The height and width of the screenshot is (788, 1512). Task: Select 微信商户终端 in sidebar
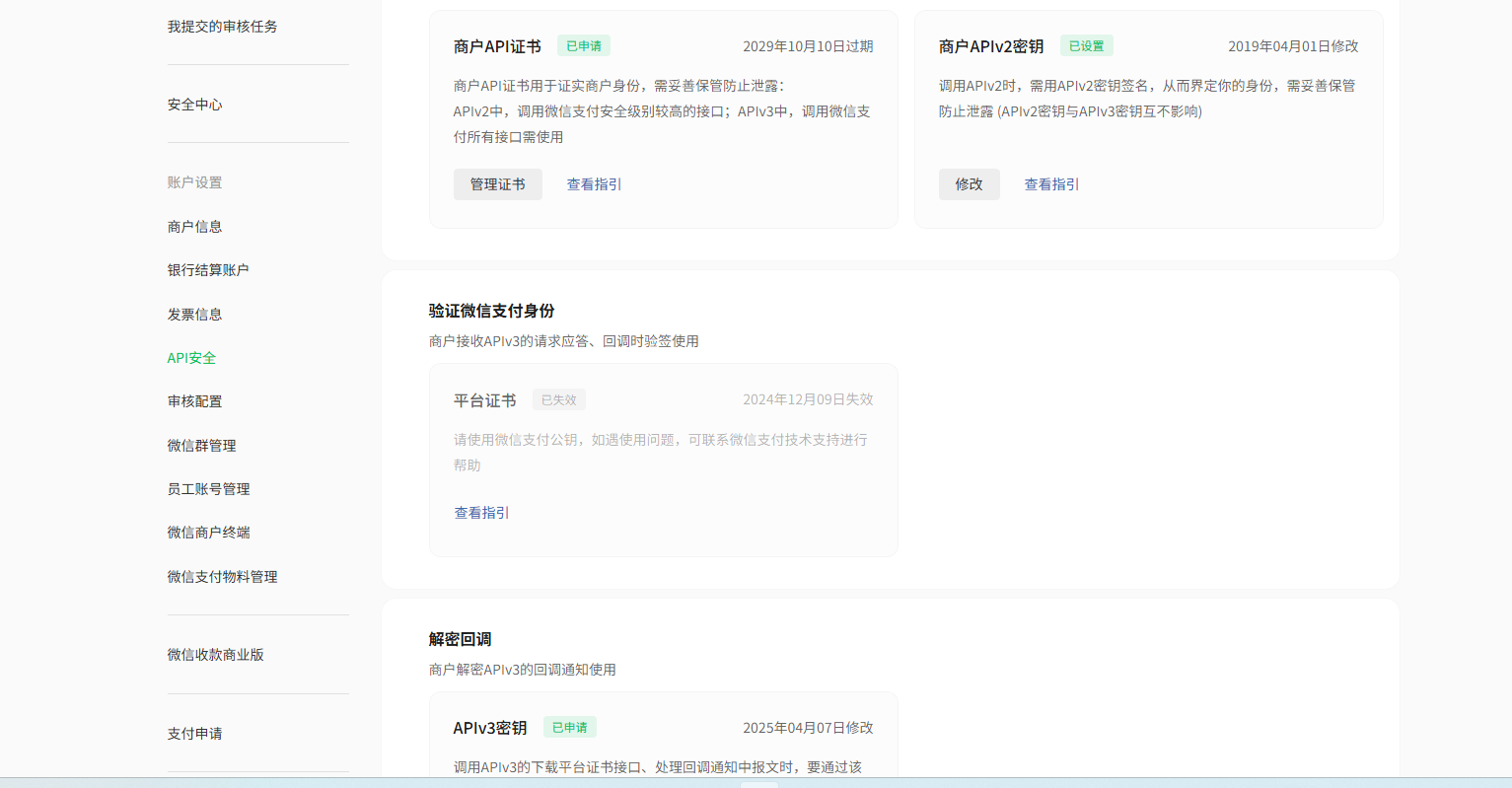[x=209, y=533]
